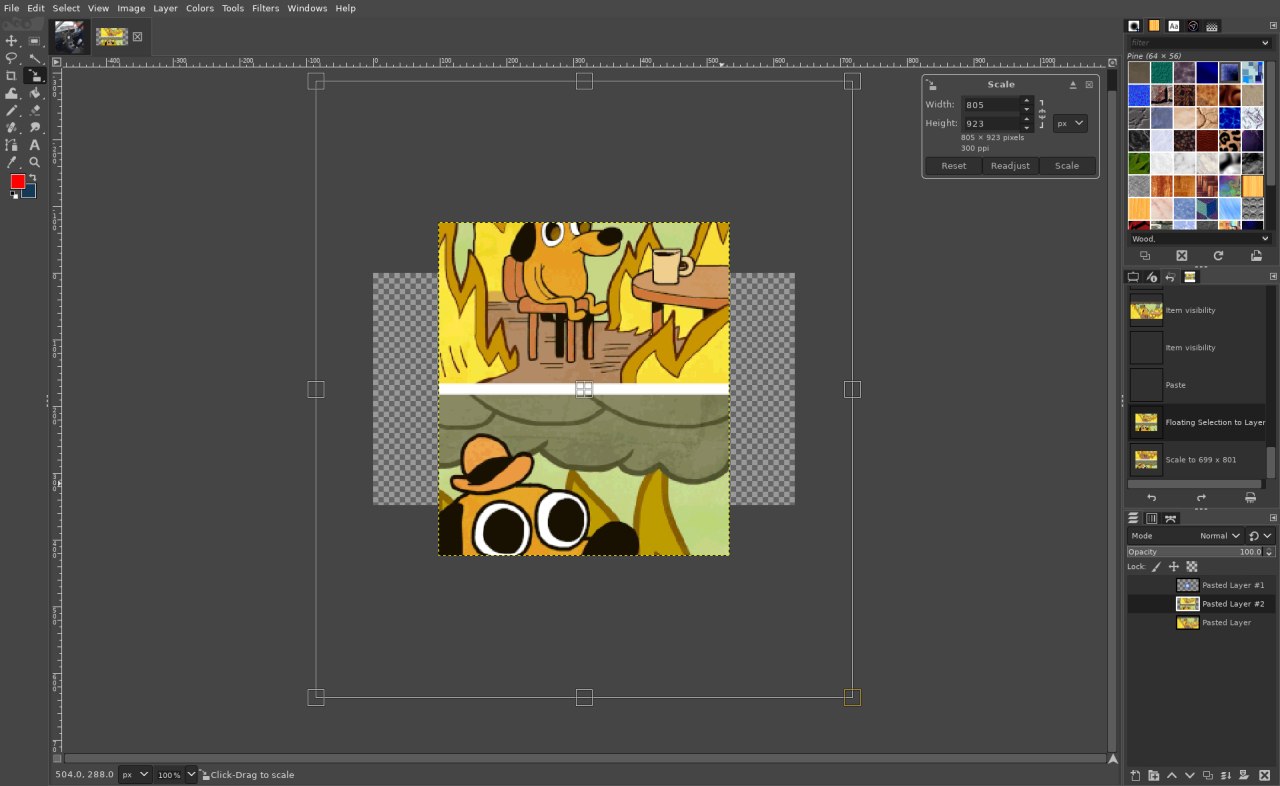Image resolution: width=1280 pixels, height=786 pixels.
Task: Select the Pasted Layer #1 layer
Action: point(1201,585)
